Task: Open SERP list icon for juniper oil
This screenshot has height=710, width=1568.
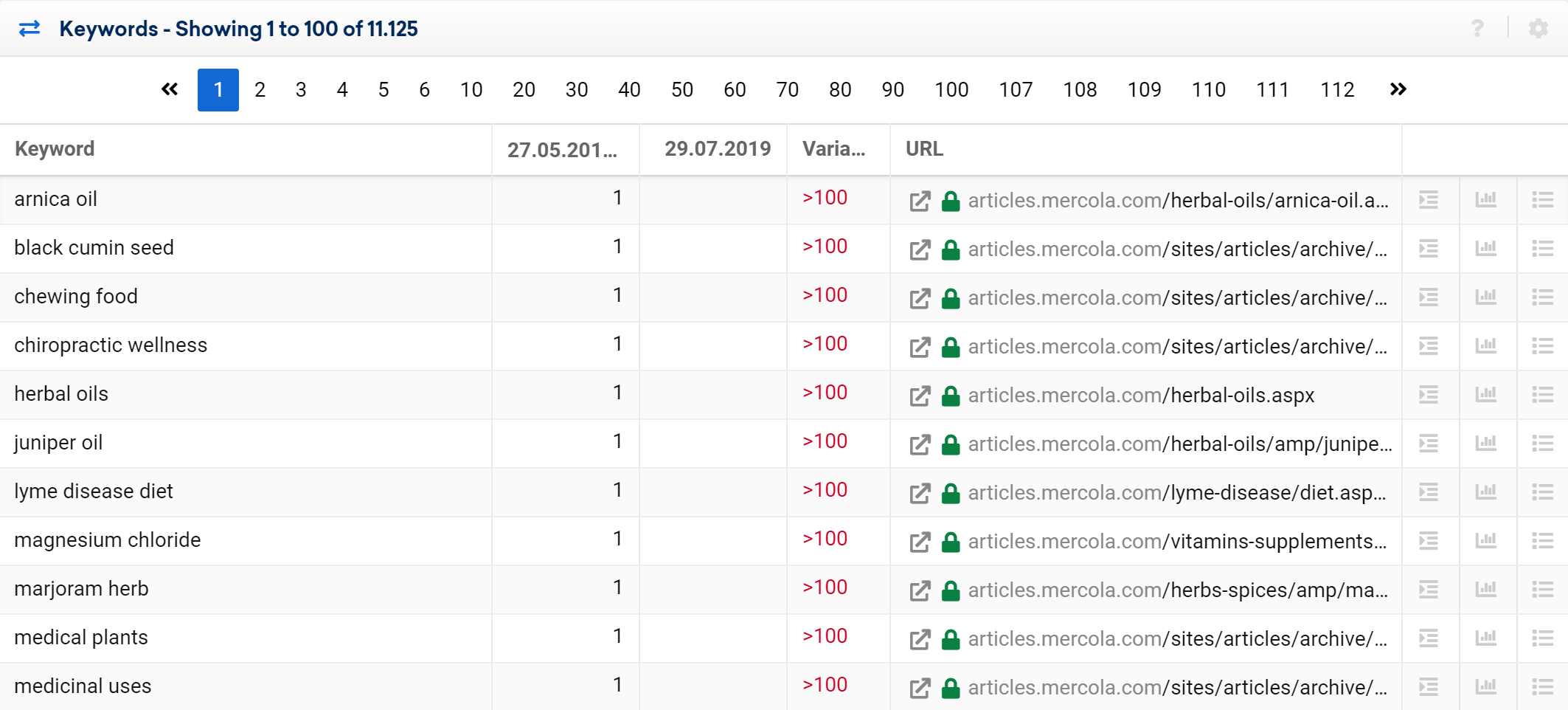Action: point(1542,444)
